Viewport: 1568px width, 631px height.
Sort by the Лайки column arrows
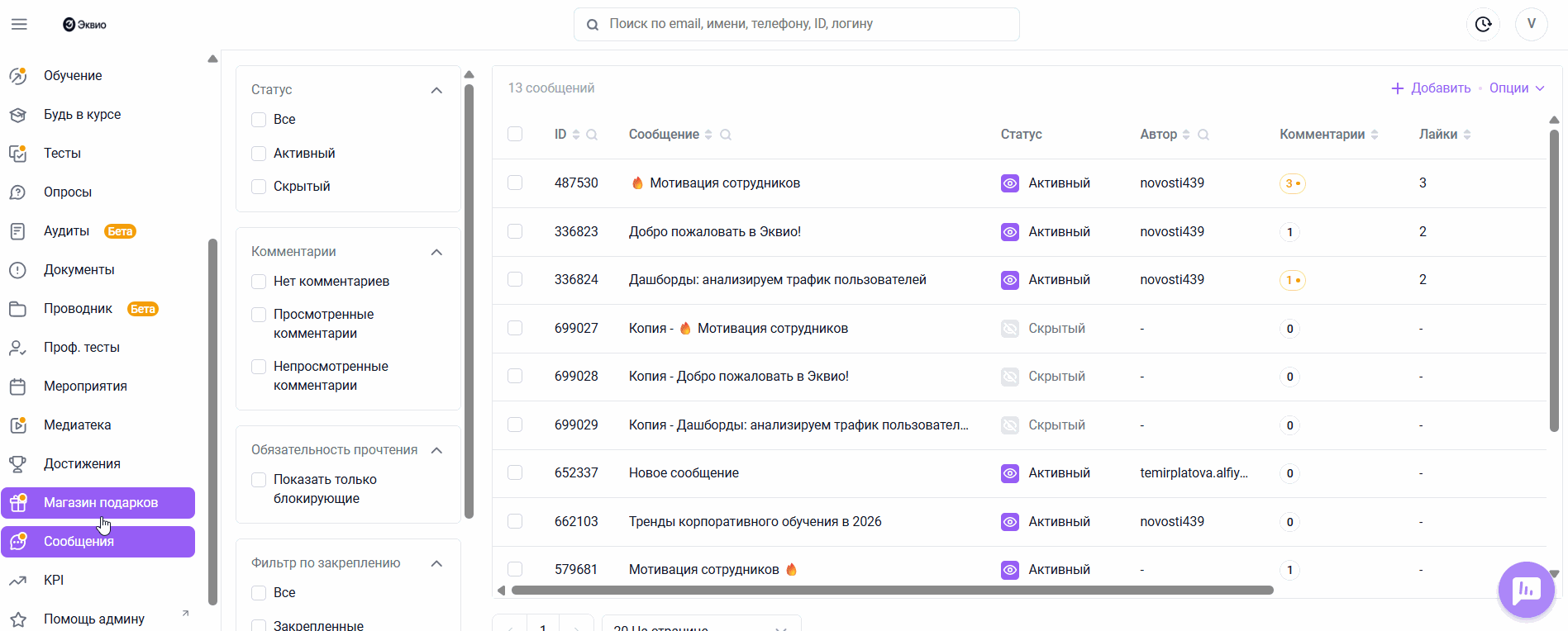click(1467, 135)
